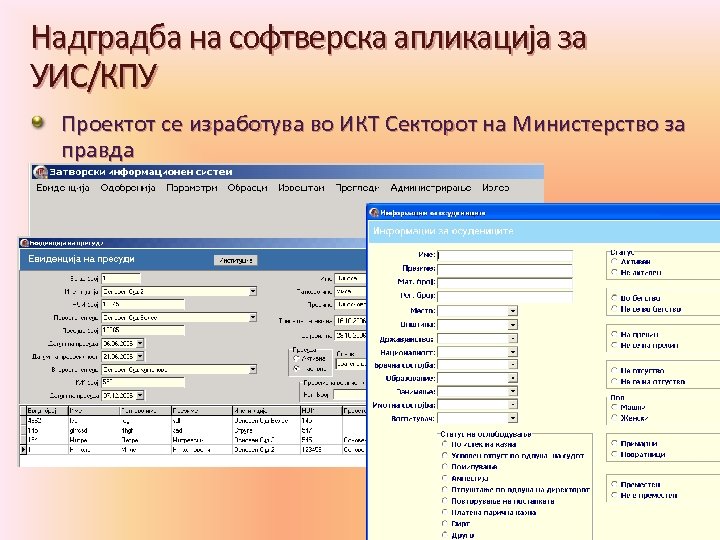Open the Општина dropdown

(512, 325)
